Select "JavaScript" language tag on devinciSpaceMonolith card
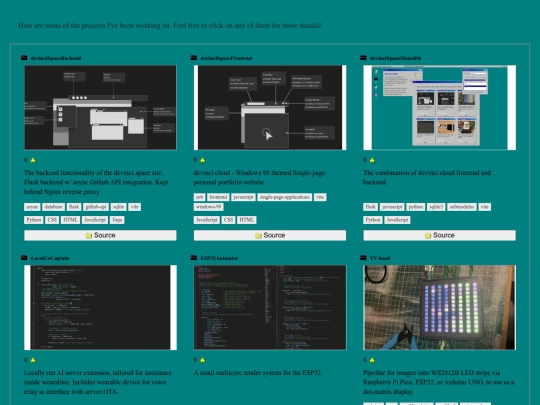The height and width of the screenshot is (405, 540). (397, 220)
